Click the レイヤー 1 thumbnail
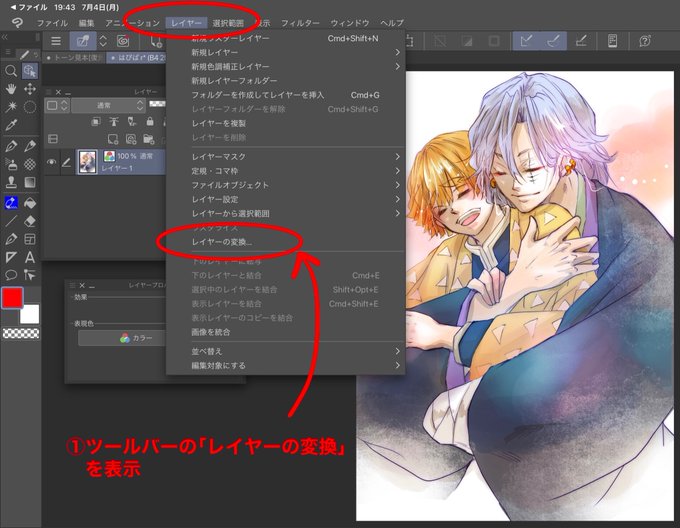This screenshot has width=680, height=528. (88, 162)
